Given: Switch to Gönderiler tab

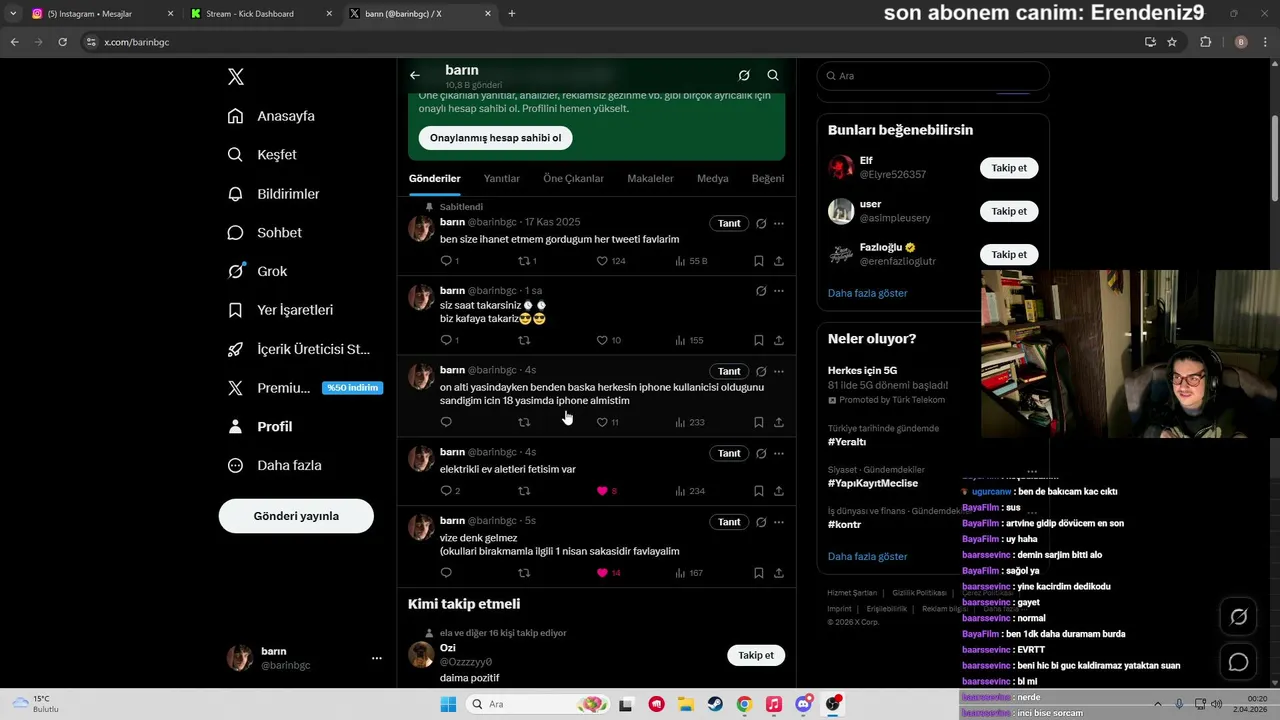Looking at the screenshot, I should pos(435,179).
